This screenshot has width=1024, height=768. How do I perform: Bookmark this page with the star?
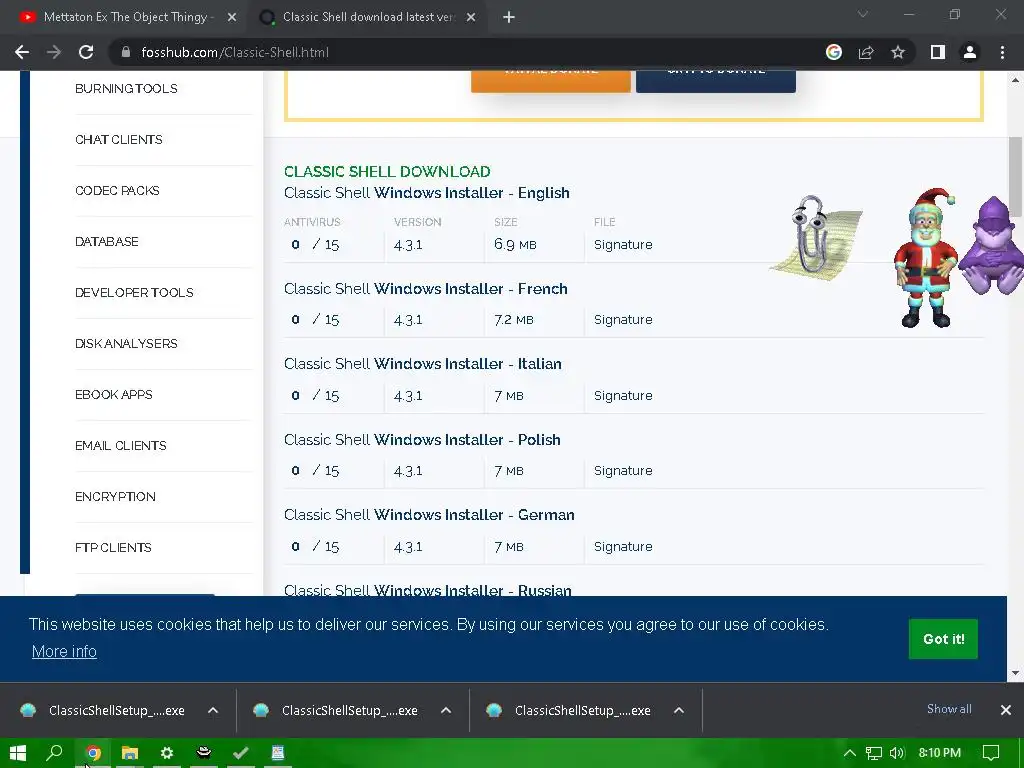tap(898, 52)
